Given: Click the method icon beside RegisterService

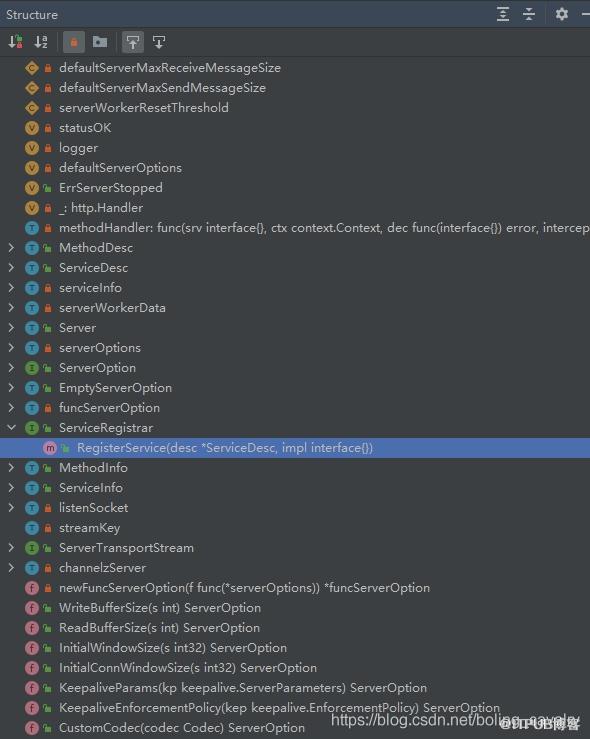Looking at the screenshot, I should [x=50, y=448].
